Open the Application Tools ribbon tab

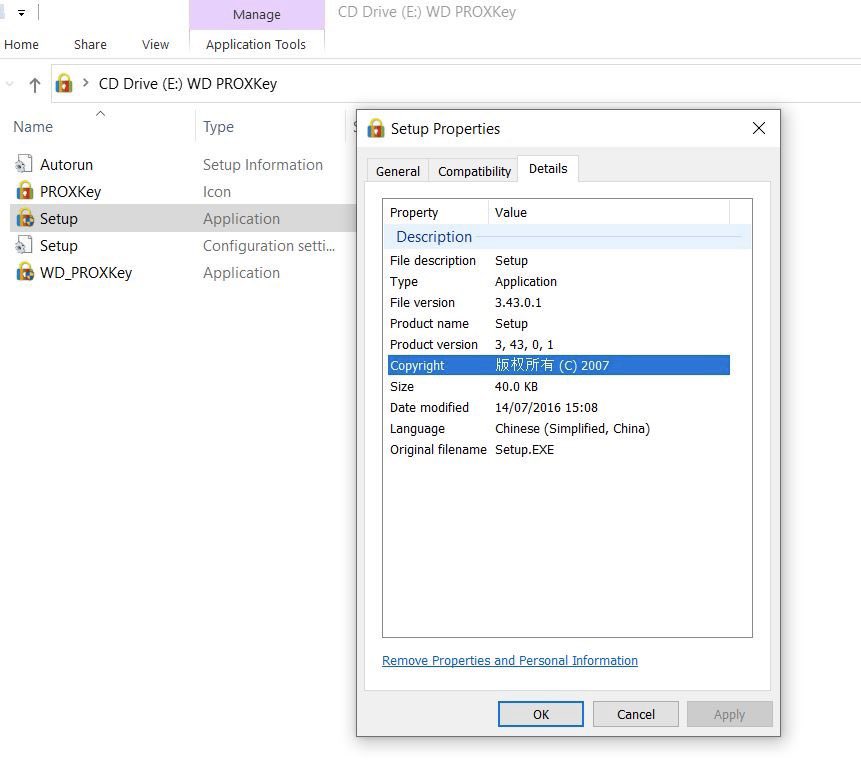tap(256, 44)
